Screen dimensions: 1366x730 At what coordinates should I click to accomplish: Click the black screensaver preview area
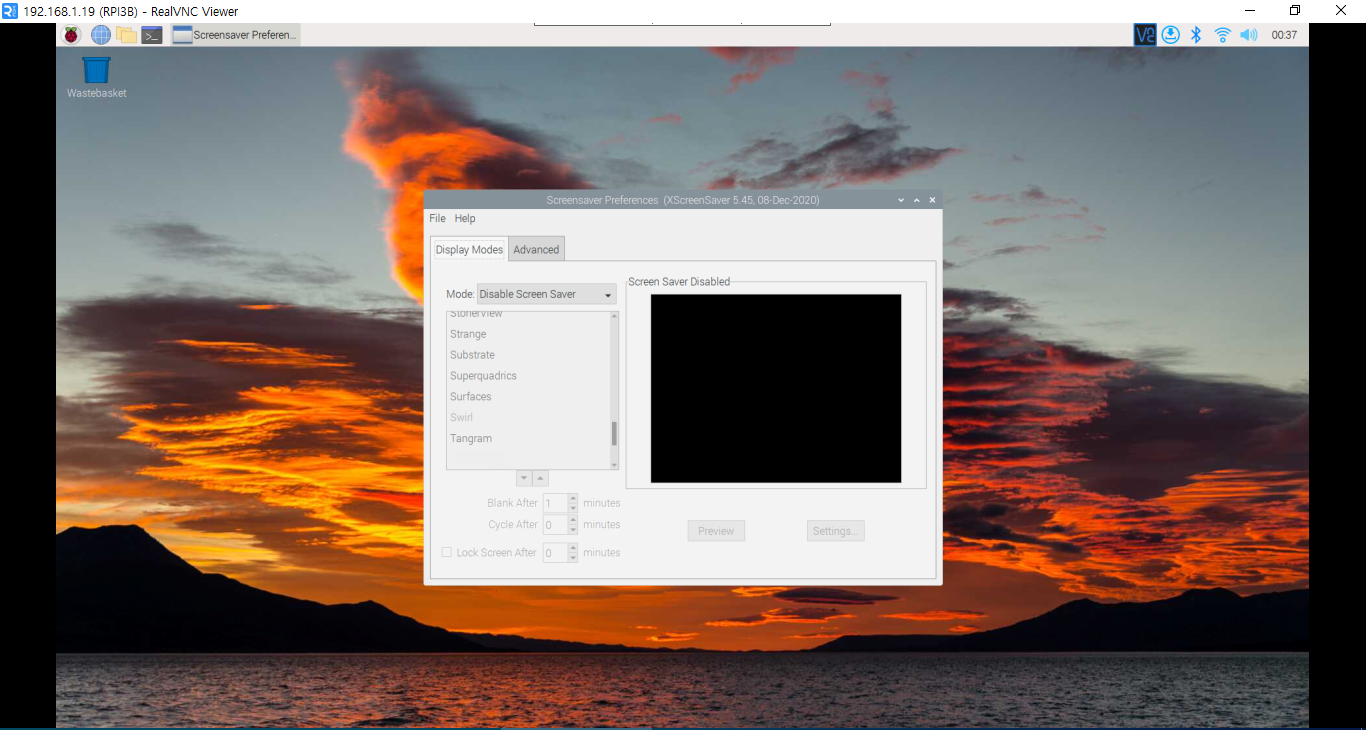click(x=776, y=388)
